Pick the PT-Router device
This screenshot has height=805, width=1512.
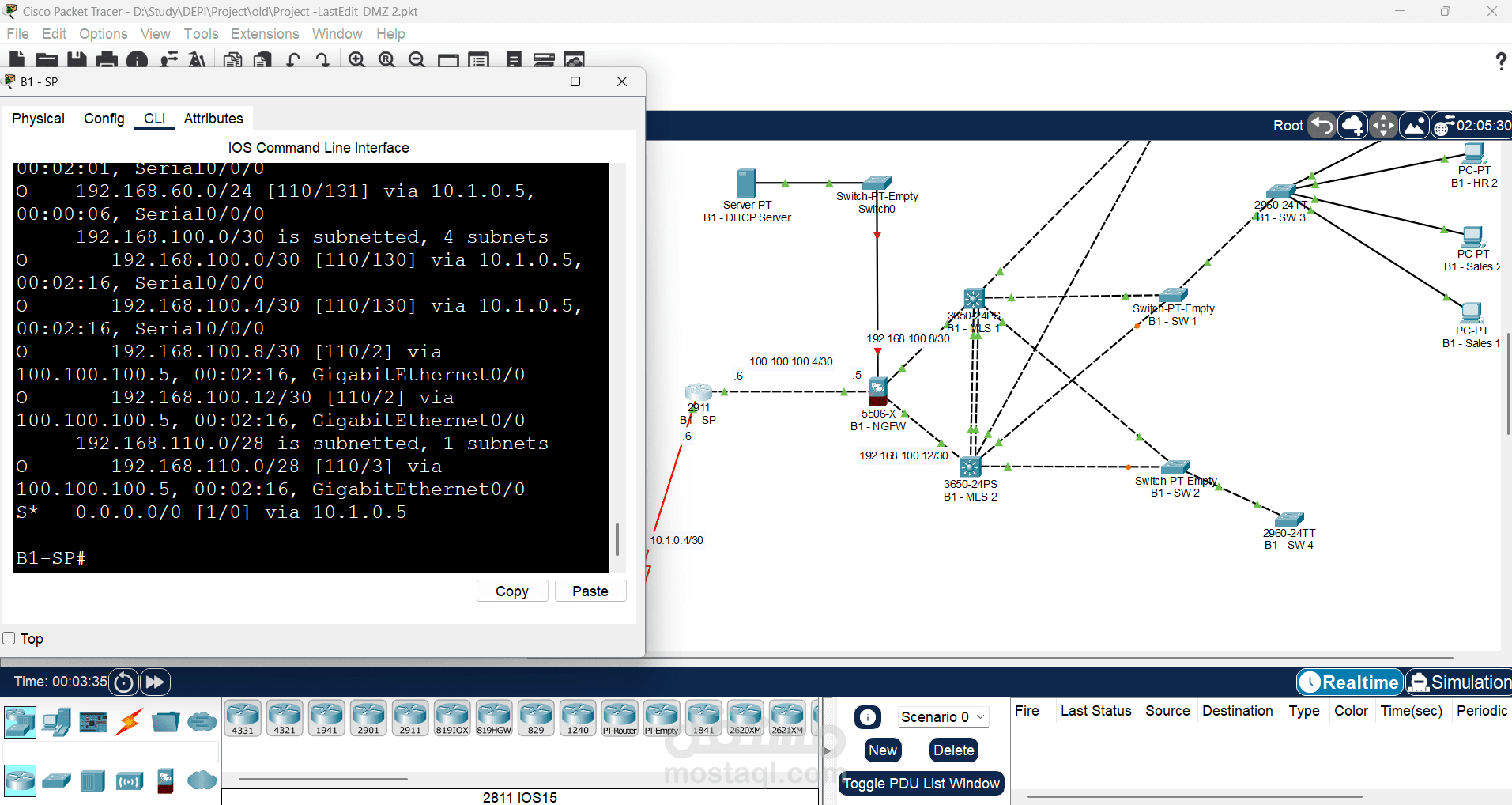coord(620,718)
